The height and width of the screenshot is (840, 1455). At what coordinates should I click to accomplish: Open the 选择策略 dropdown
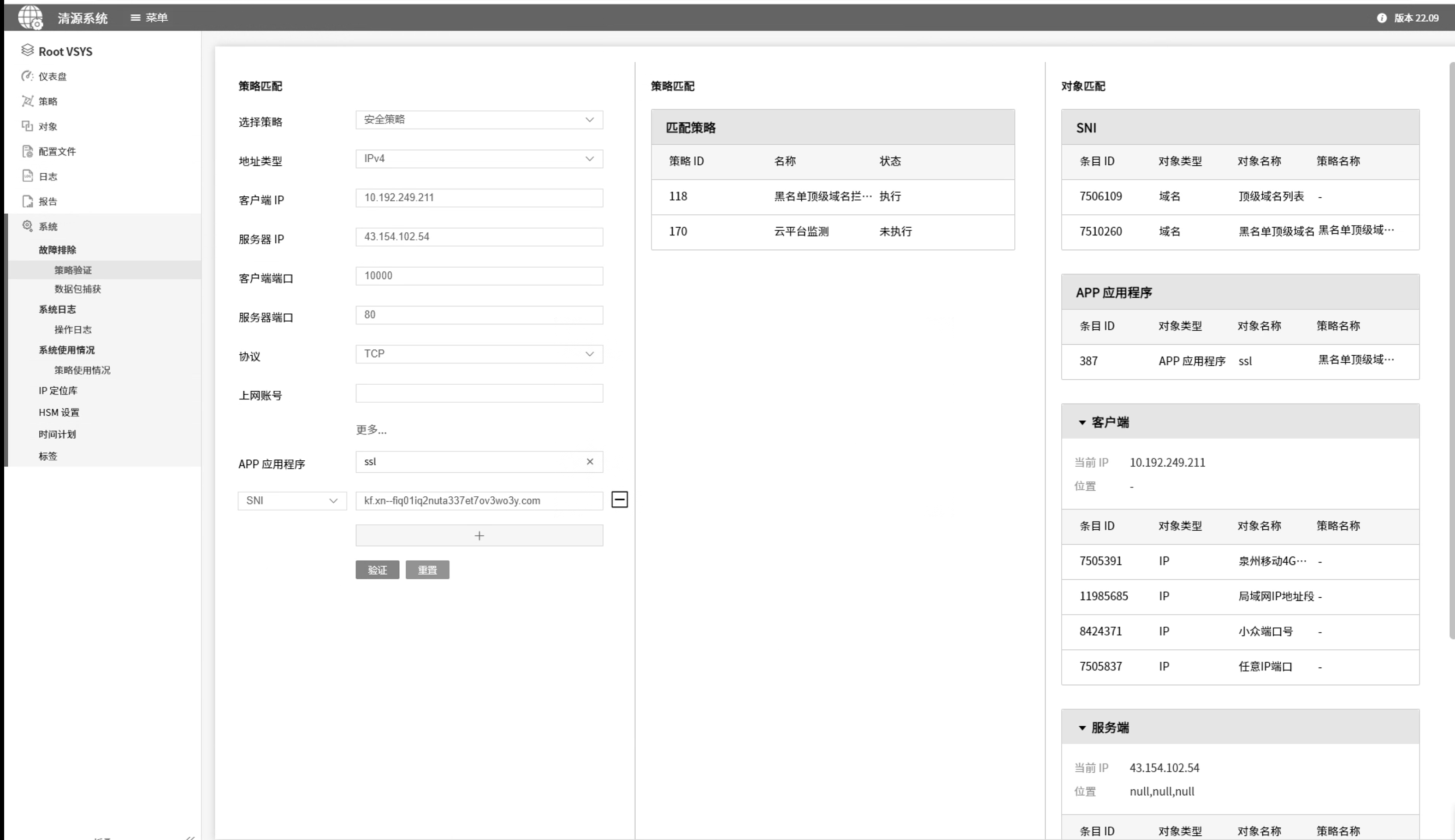479,119
